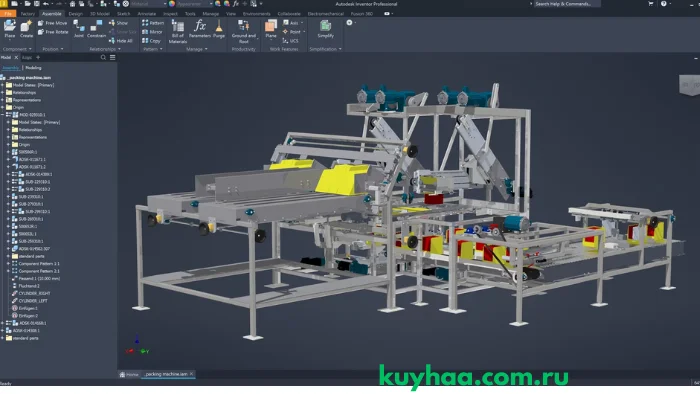Image resolution: width=700 pixels, height=394 pixels.
Task: Expand top-level Relationships folder
Action: click(x=3, y=93)
